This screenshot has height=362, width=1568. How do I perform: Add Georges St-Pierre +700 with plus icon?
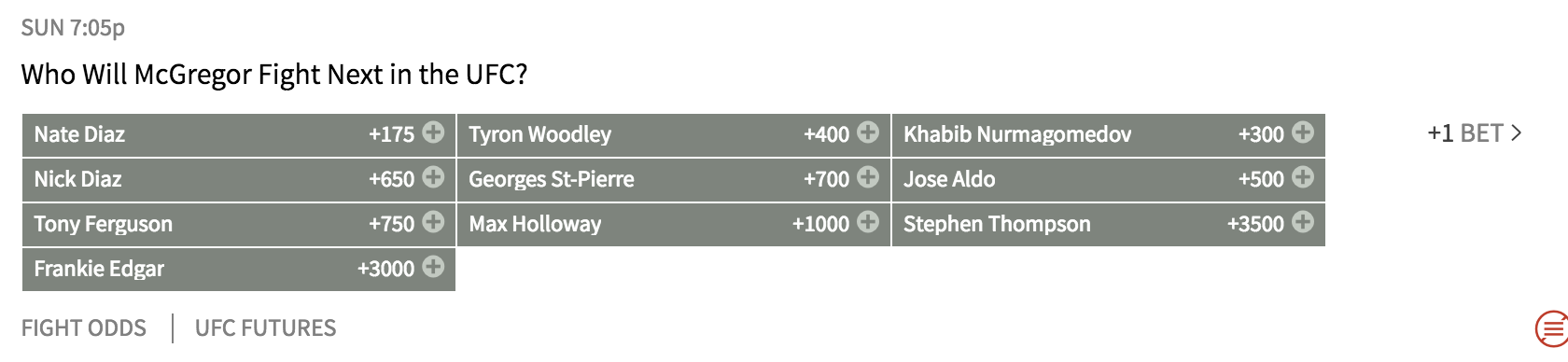tap(868, 177)
